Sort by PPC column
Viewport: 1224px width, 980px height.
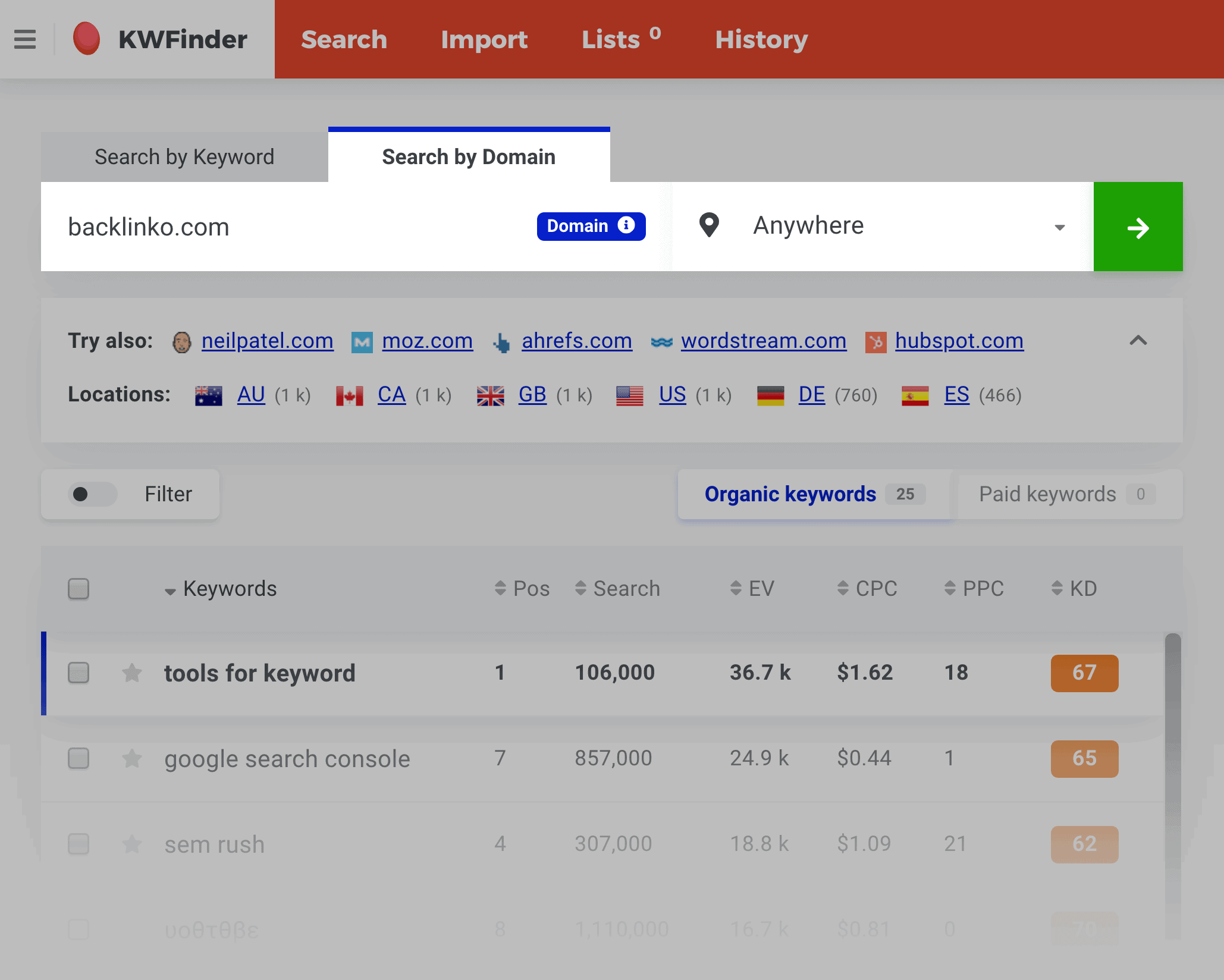click(x=974, y=589)
